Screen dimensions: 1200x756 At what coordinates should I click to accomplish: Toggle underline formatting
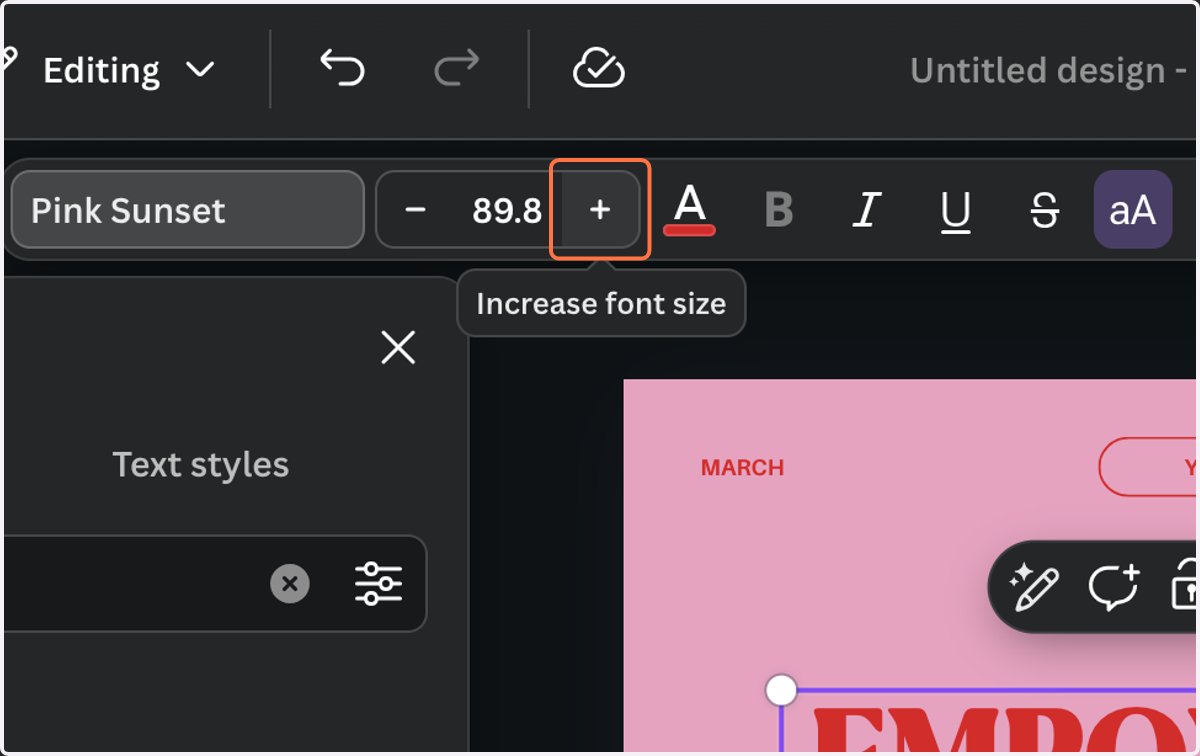click(x=956, y=210)
